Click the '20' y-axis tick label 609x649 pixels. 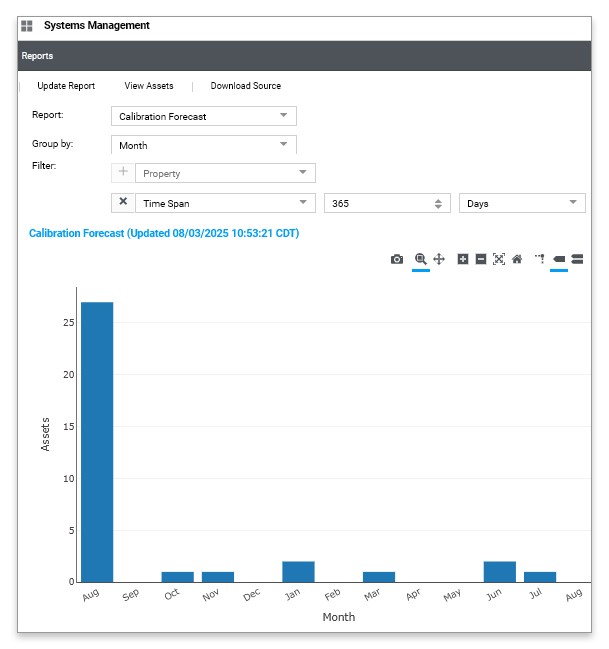[x=69, y=375]
